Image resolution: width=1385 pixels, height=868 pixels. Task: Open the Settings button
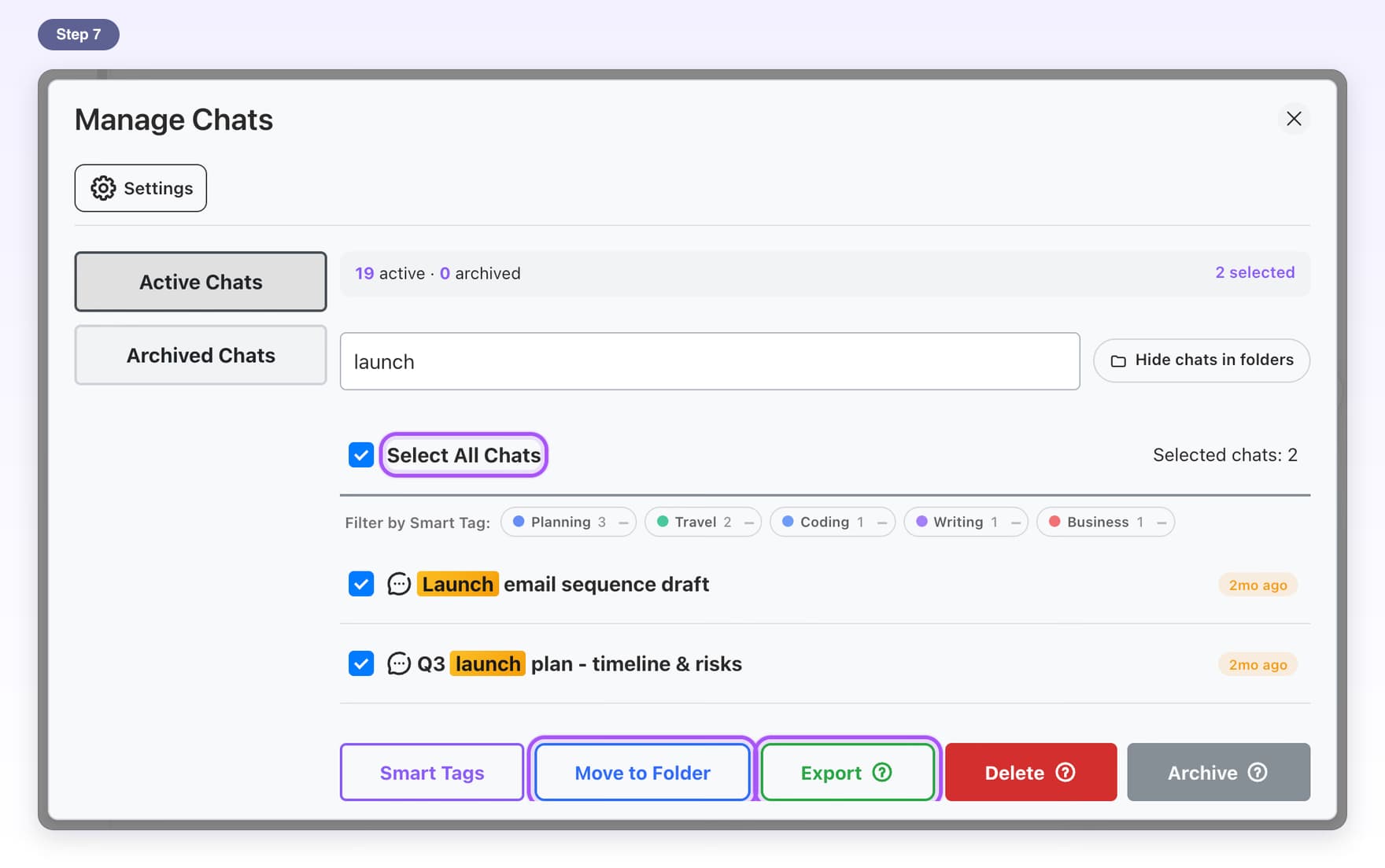(x=141, y=188)
